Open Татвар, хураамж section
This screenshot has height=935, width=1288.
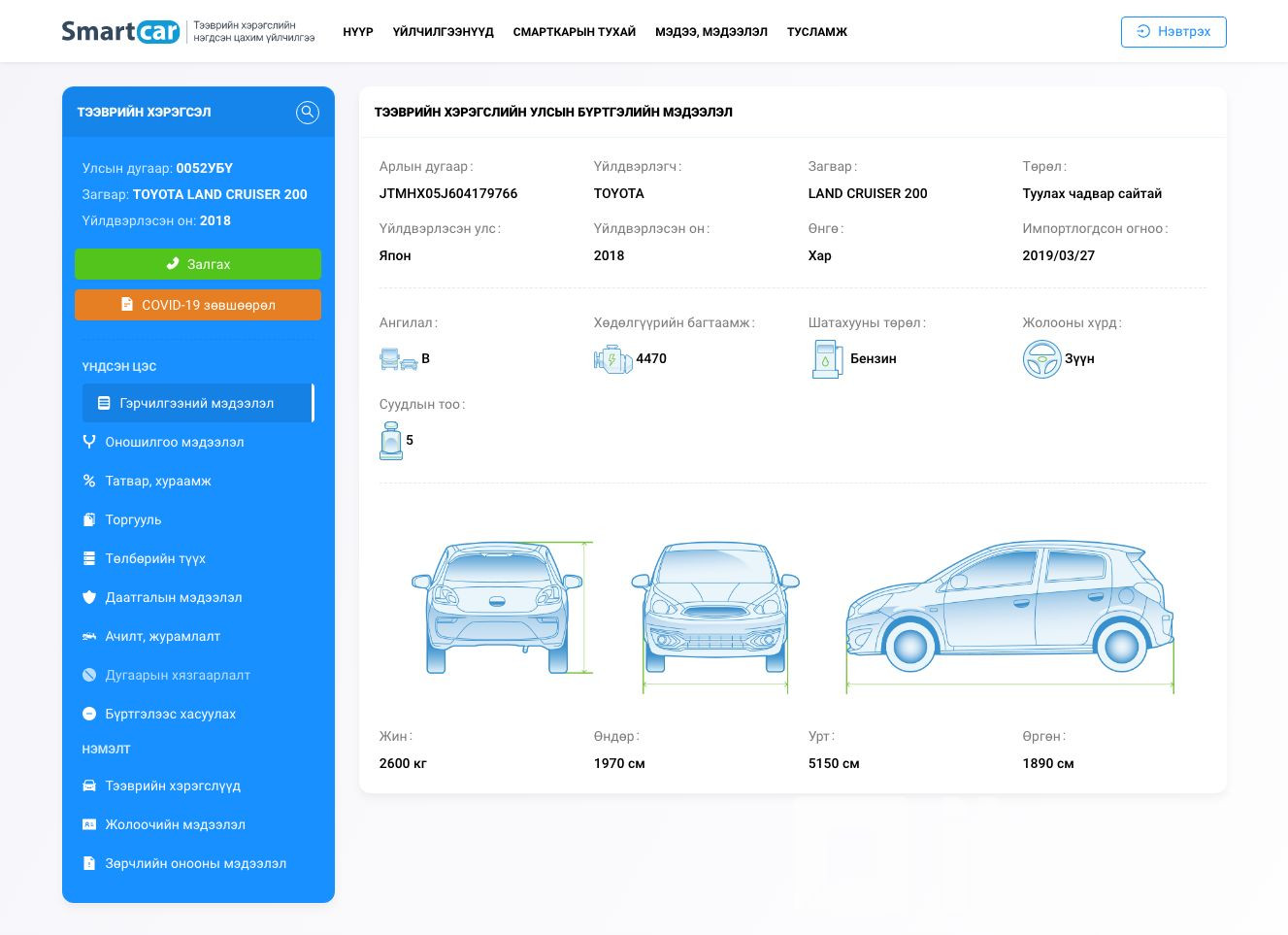point(198,481)
